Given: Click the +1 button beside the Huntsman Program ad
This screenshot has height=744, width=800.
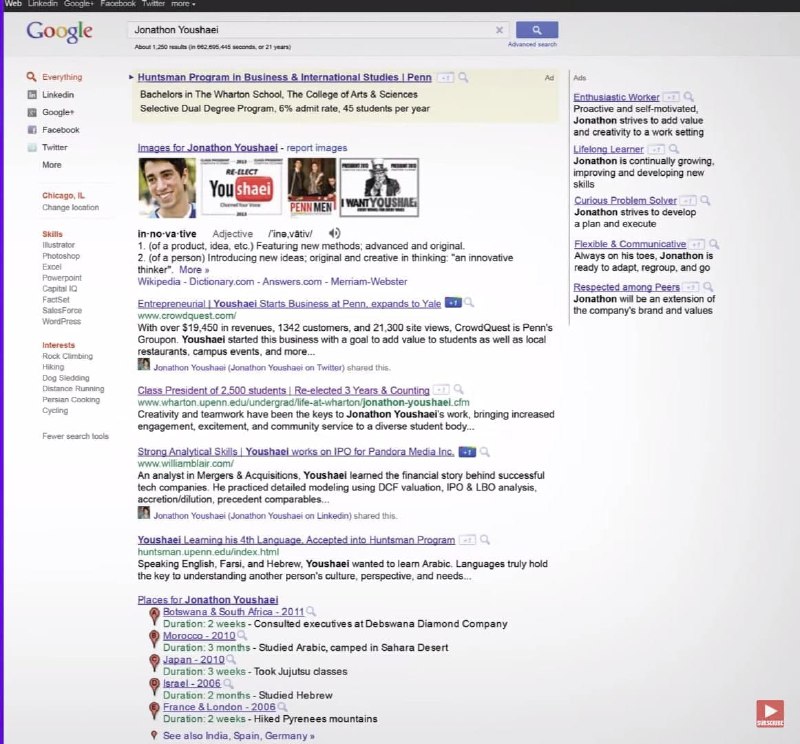Looking at the screenshot, I should [445, 78].
